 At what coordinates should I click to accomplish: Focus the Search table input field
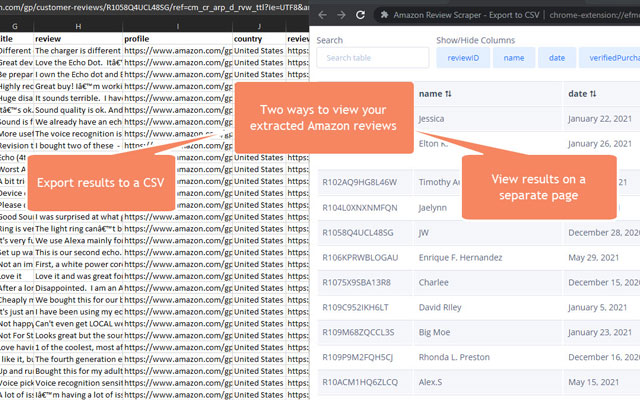(373, 58)
